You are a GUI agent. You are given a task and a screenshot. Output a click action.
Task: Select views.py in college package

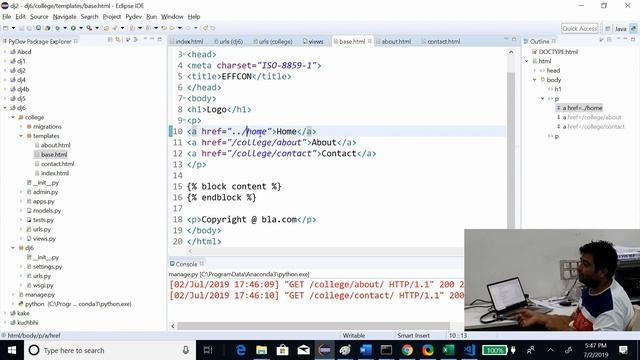point(44,239)
